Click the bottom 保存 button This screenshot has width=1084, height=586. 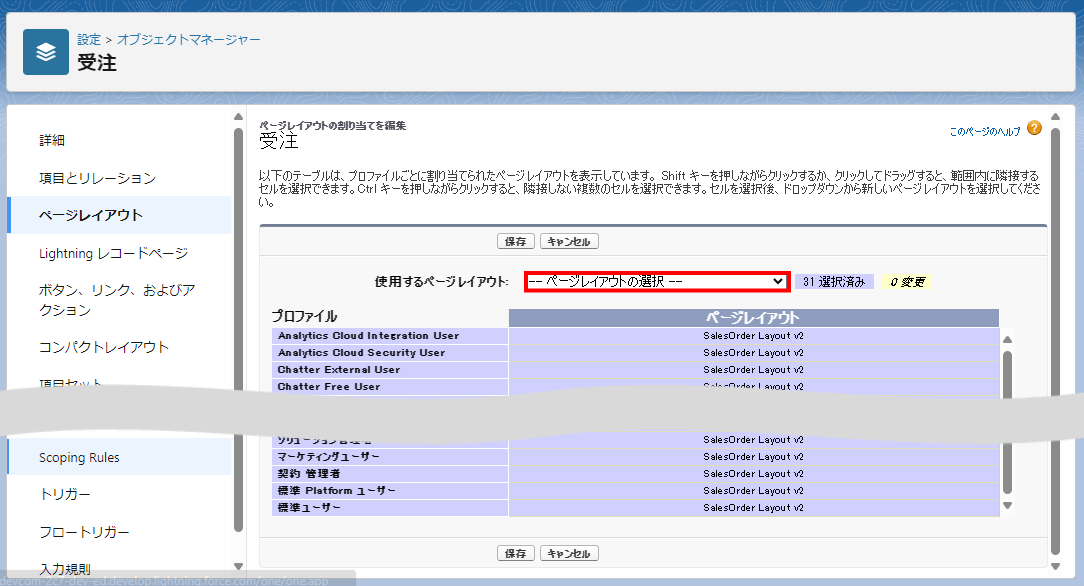click(516, 553)
